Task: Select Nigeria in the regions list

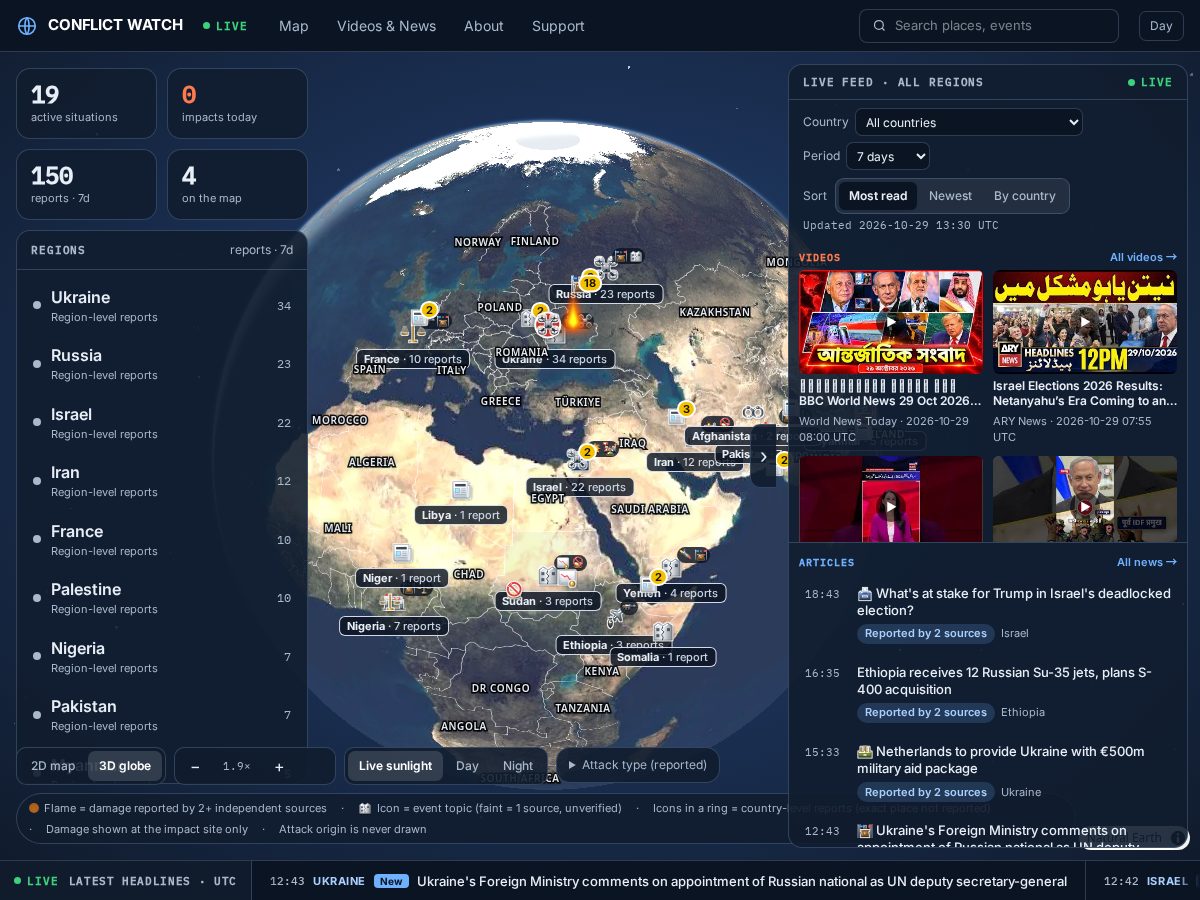Action: (161, 658)
